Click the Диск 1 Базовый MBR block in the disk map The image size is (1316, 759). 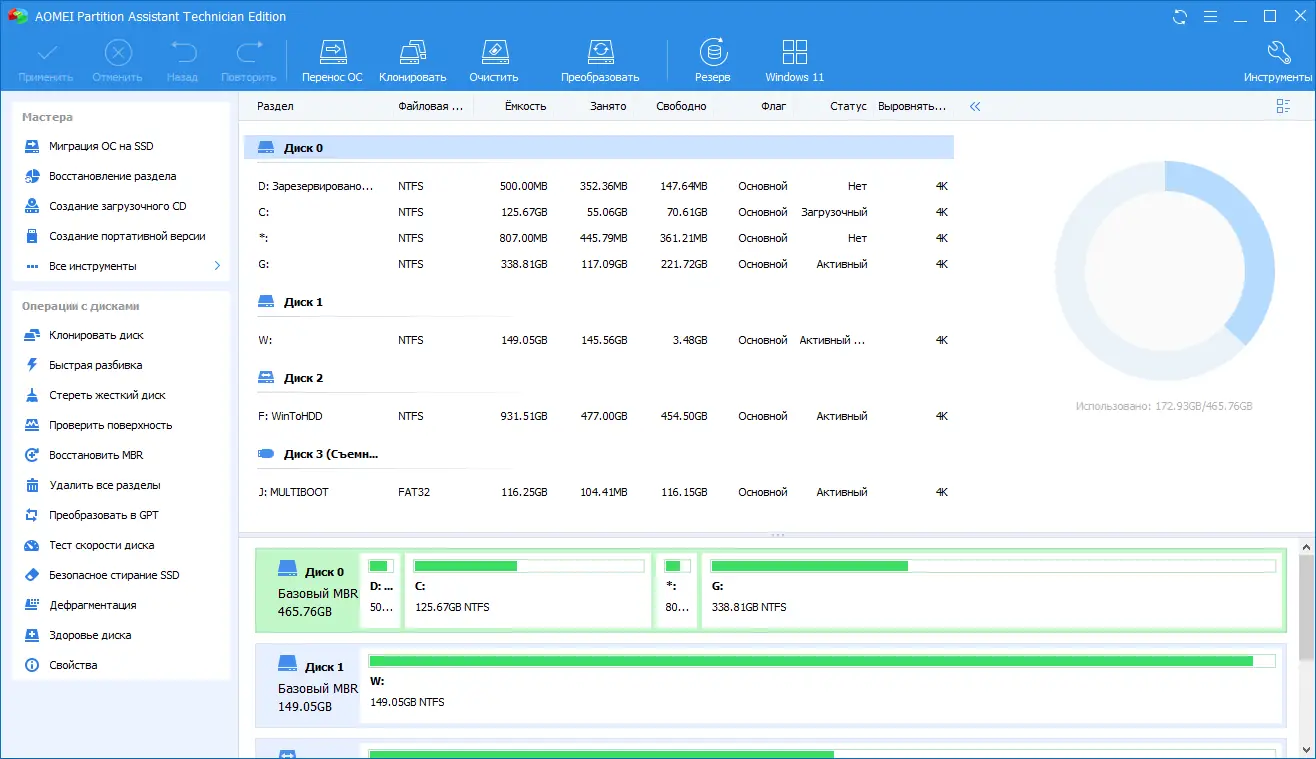[308, 685]
